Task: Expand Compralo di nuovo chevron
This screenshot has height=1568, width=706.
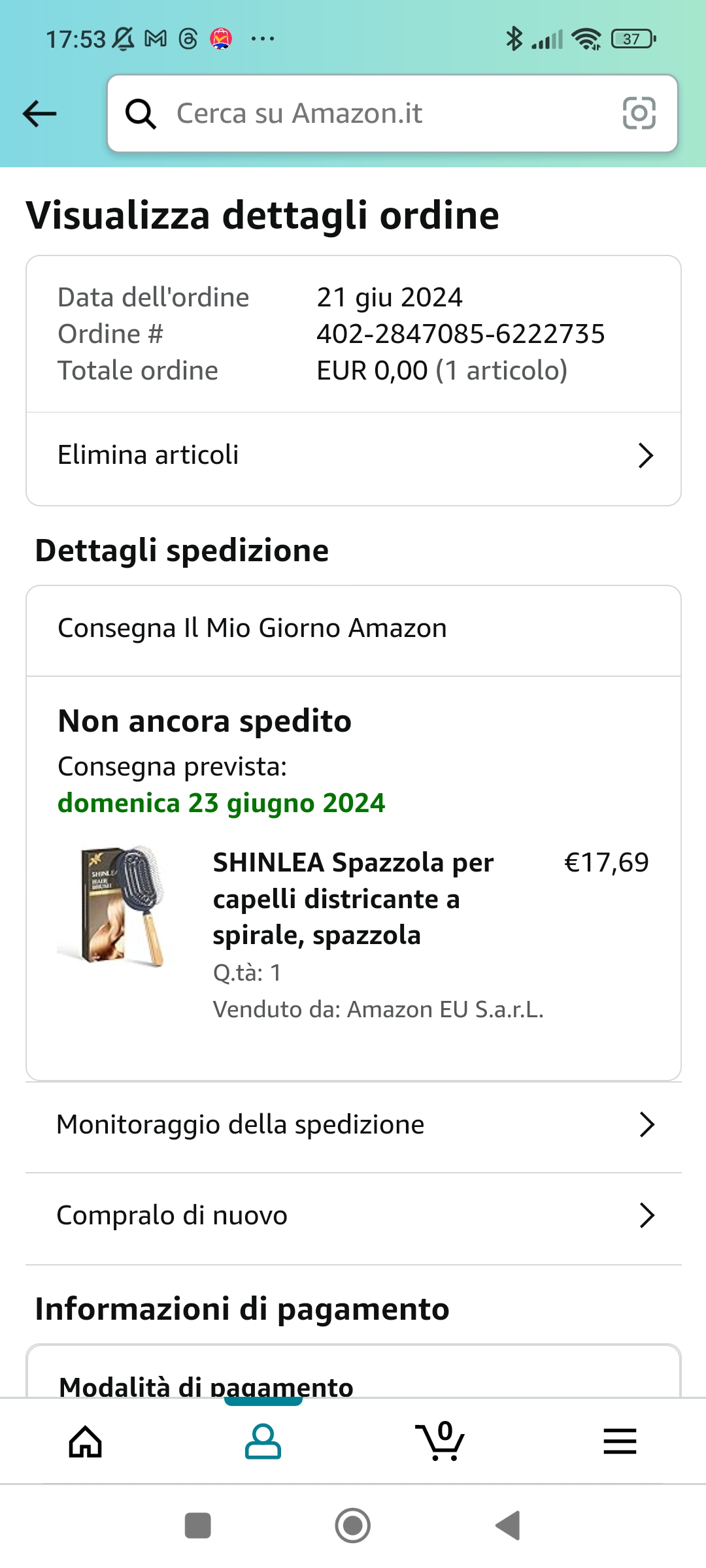Action: (x=647, y=1216)
